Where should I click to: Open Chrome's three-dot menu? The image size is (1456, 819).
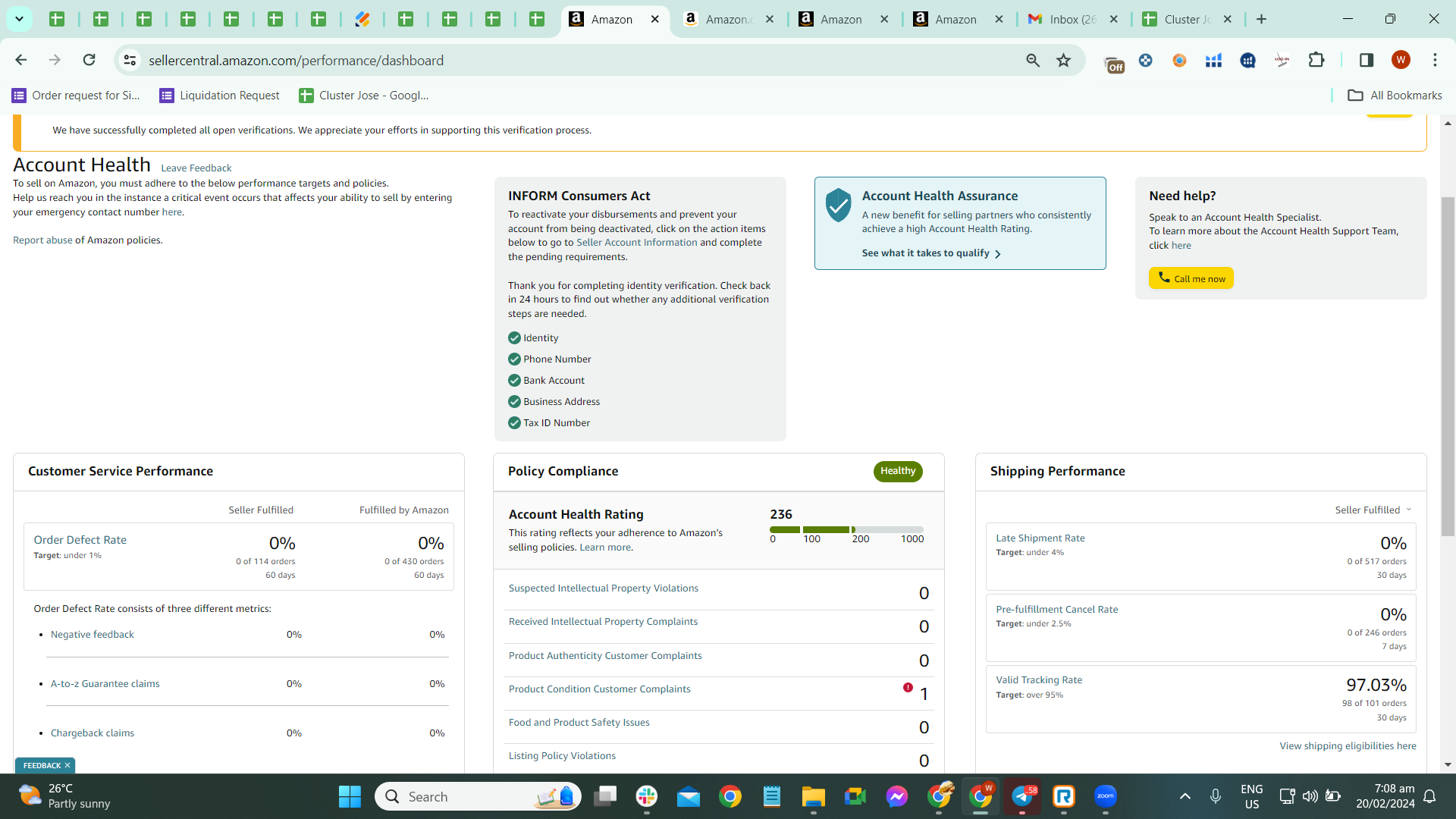[1435, 60]
